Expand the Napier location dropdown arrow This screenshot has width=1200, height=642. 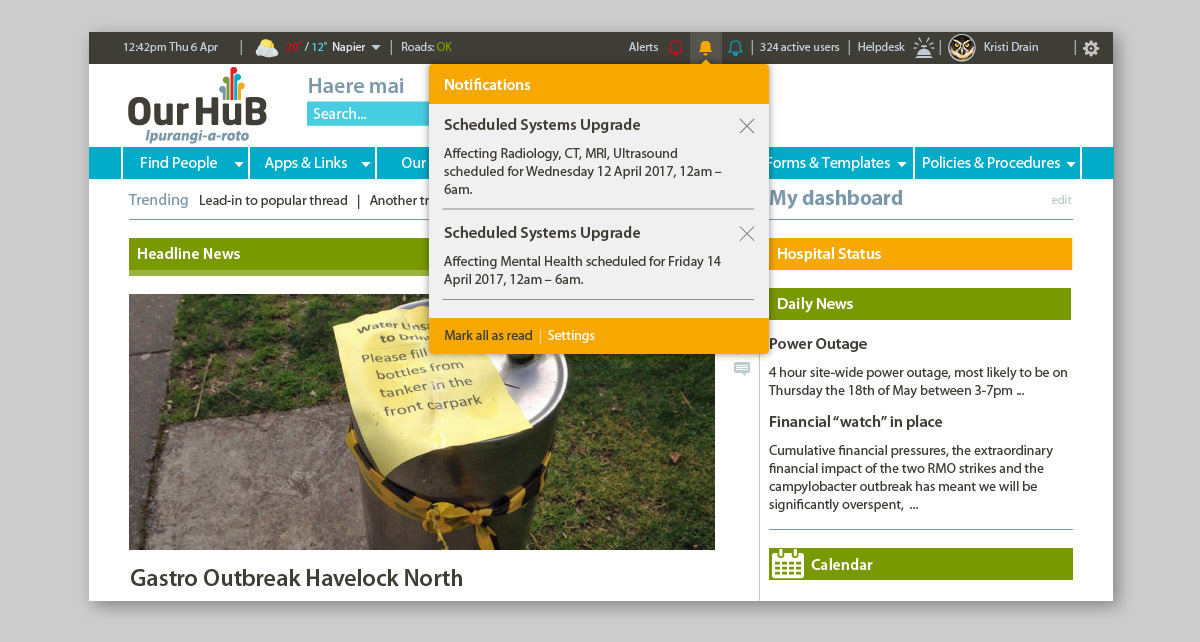(376, 48)
